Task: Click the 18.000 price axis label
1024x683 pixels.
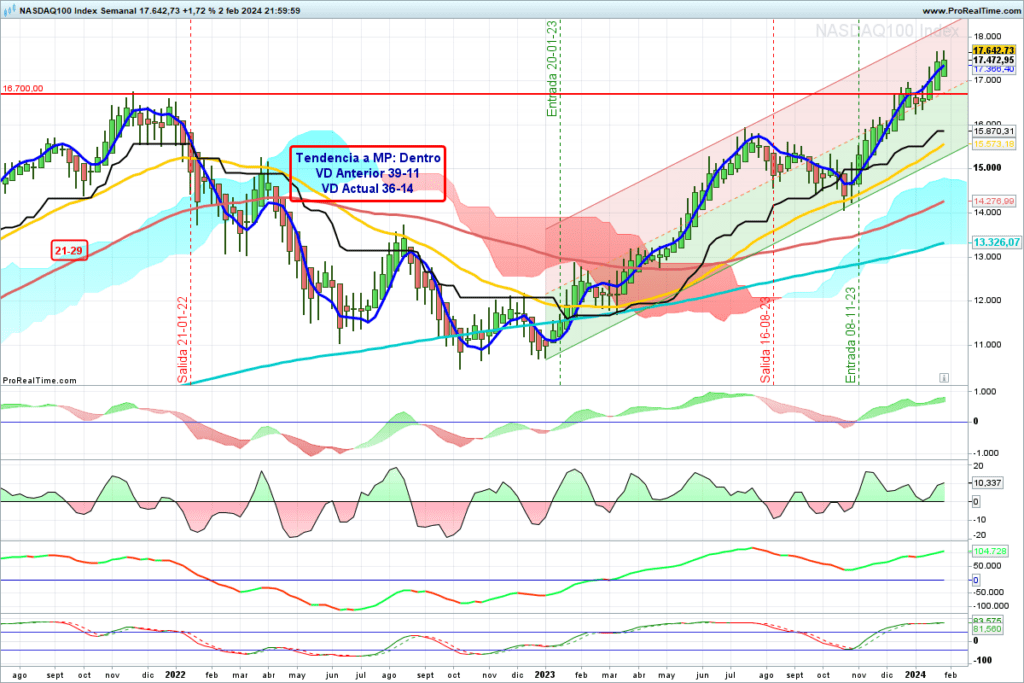Action: pyautogui.click(x=987, y=37)
